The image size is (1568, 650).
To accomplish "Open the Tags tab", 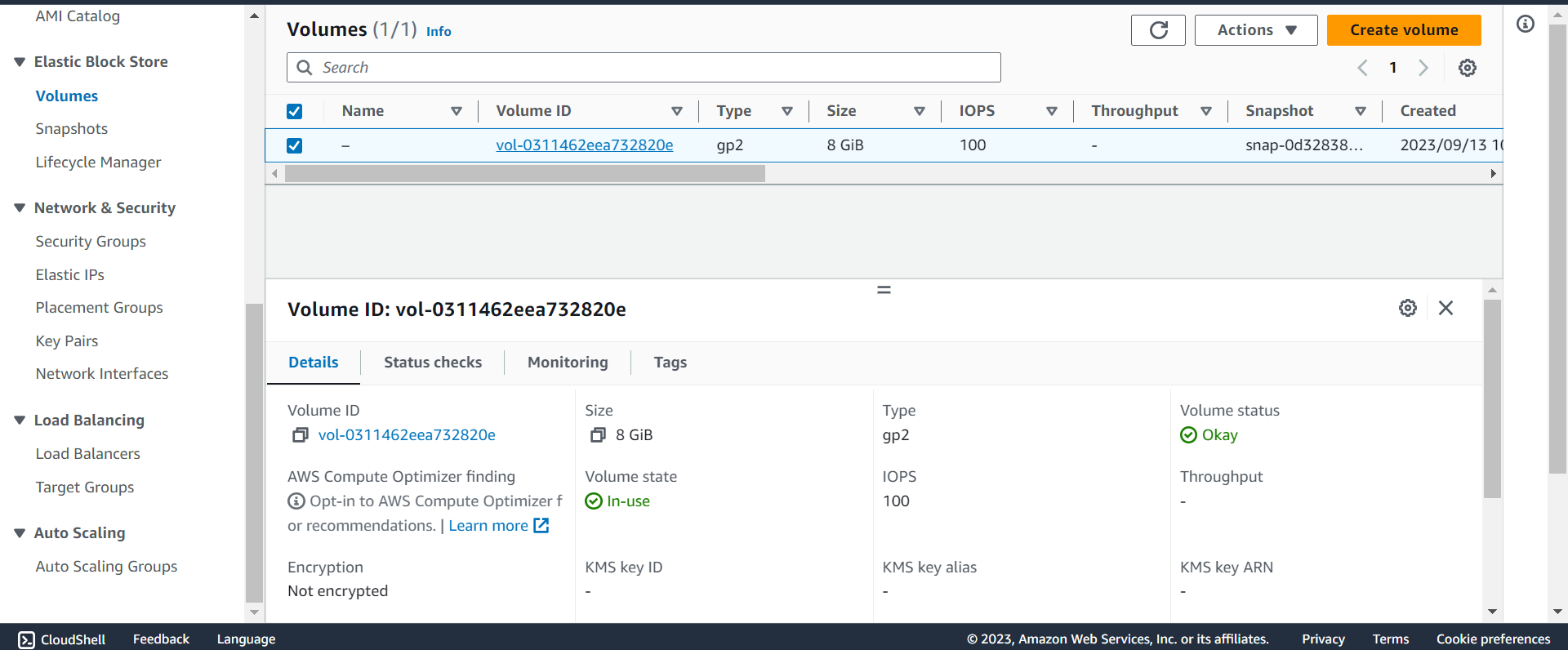I will point(670,363).
